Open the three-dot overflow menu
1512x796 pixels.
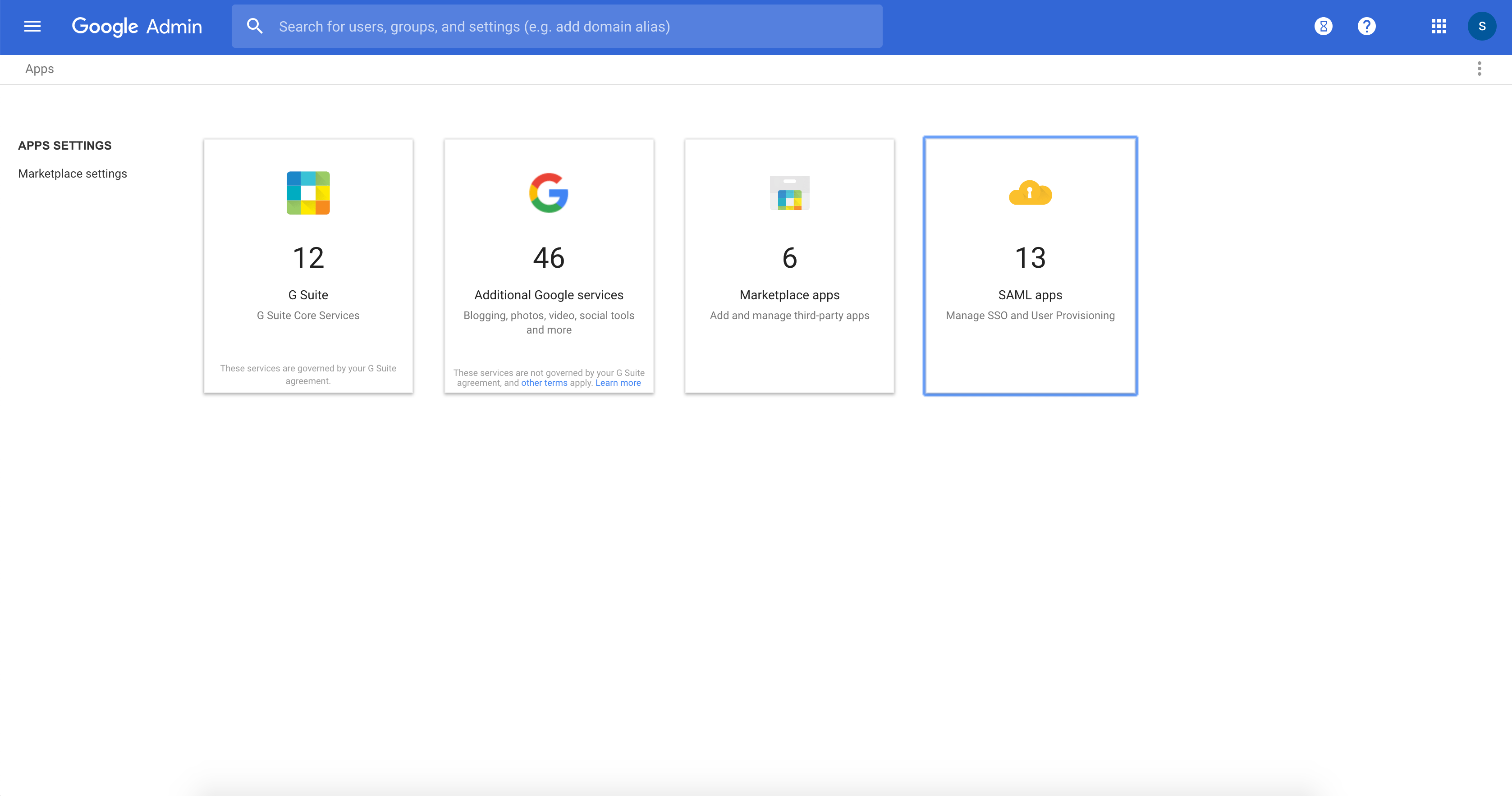pyautogui.click(x=1480, y=69)
